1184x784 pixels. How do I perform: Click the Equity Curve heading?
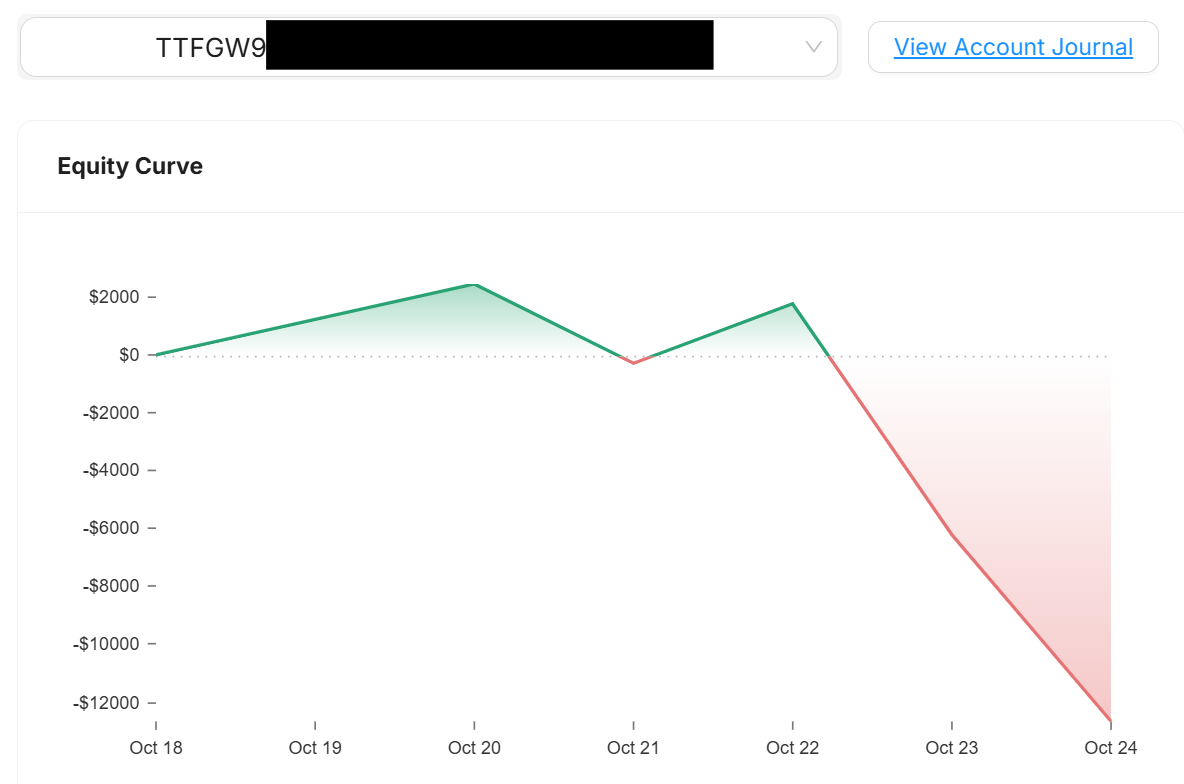130,166
